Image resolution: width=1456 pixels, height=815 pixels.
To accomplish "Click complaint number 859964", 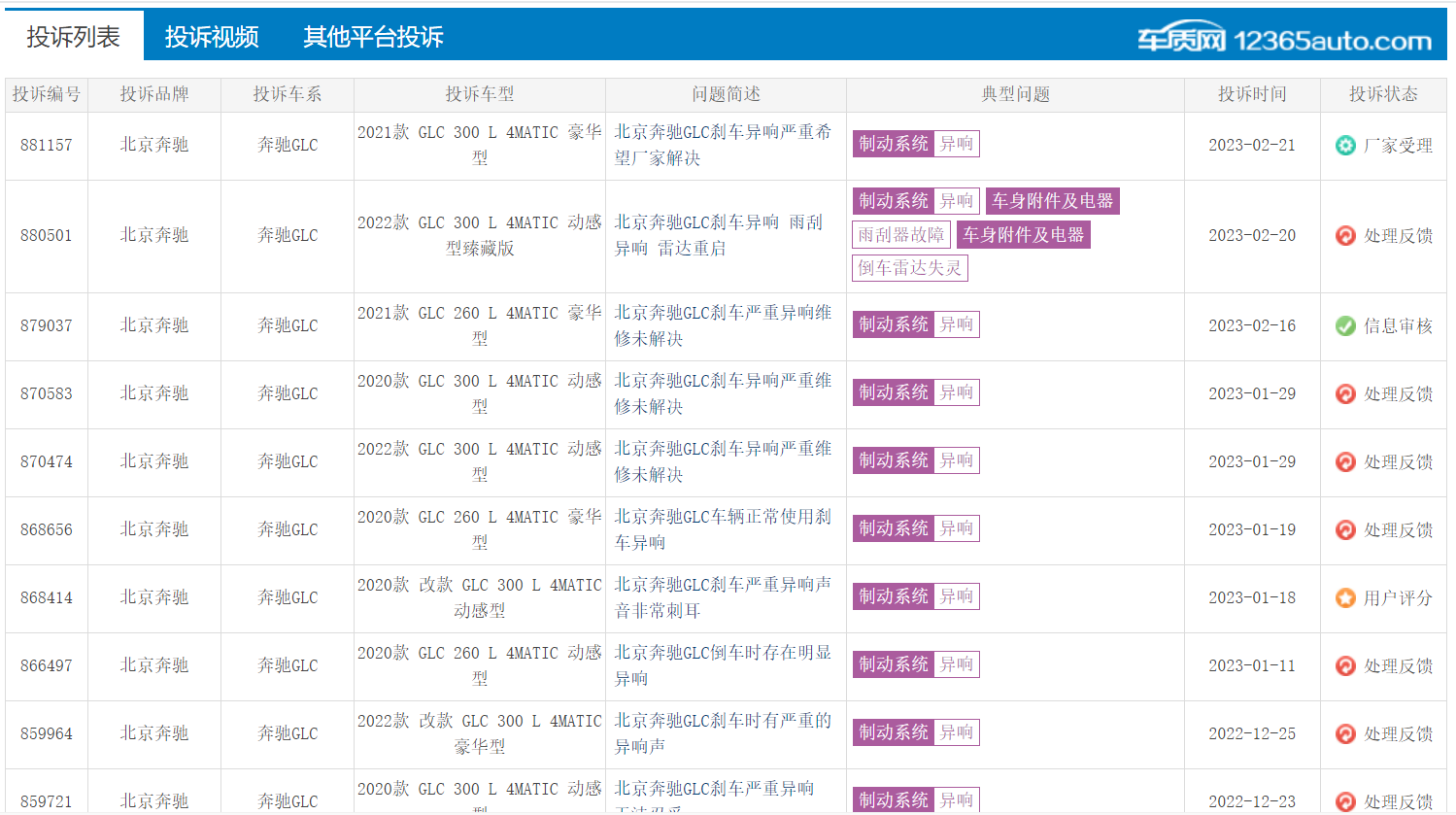I will (47, 733).
